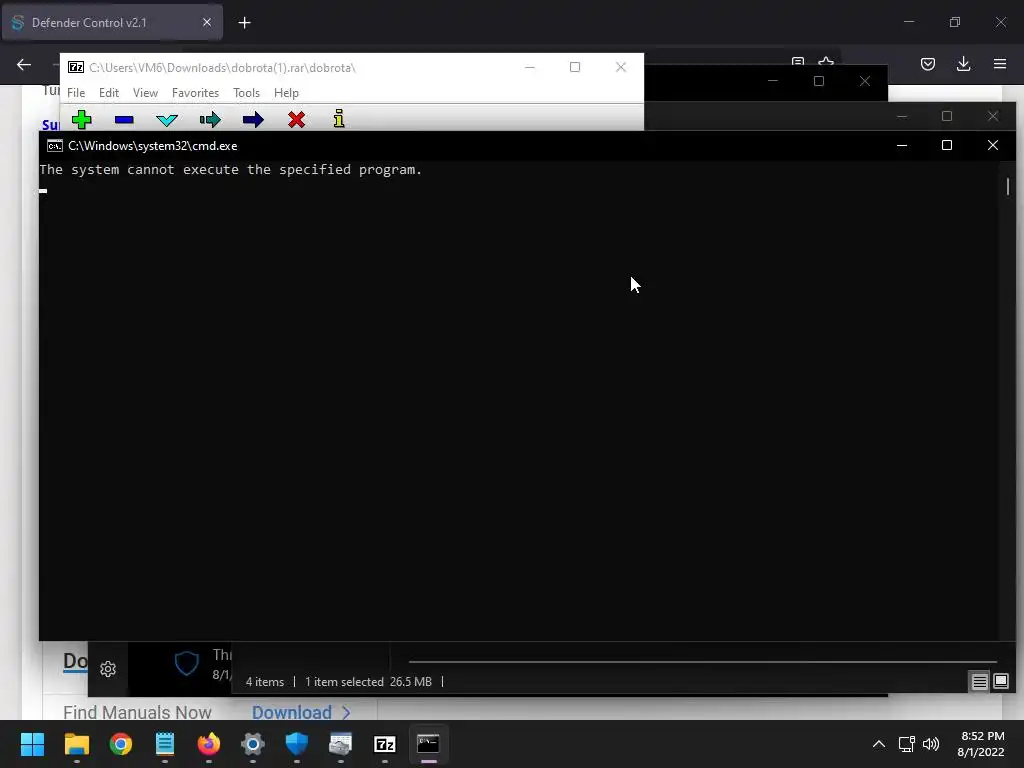Viewport: 1024px width, 768px height.
Task: Click the volume speaker tray icon
Action: pos(931,744)
